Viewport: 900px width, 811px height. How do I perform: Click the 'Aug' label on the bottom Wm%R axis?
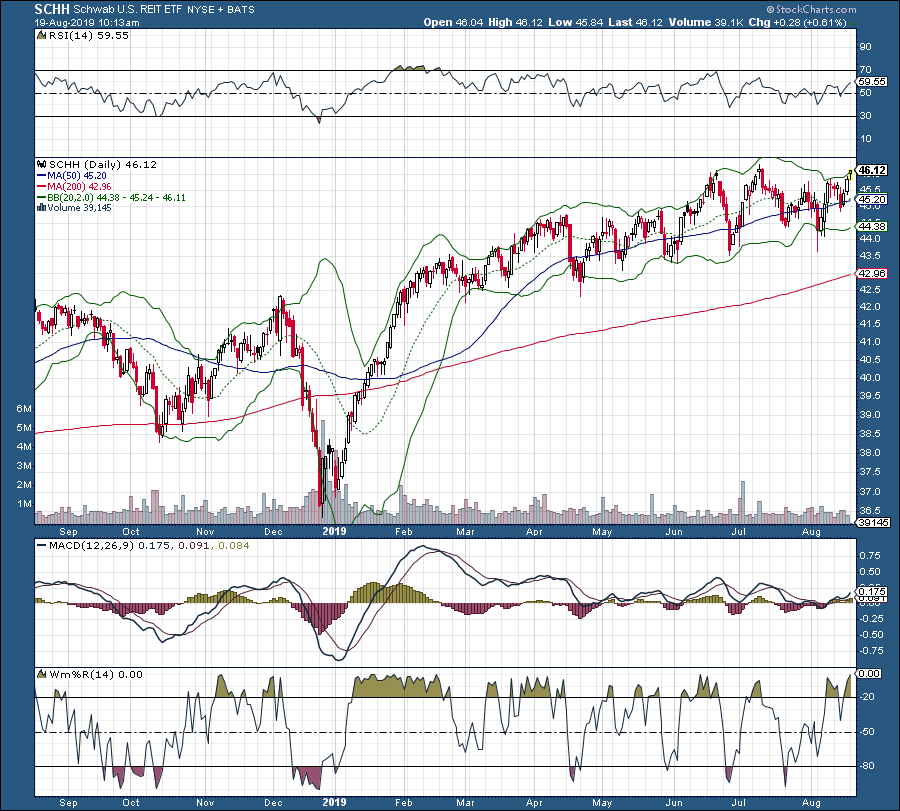click(811, 802)
